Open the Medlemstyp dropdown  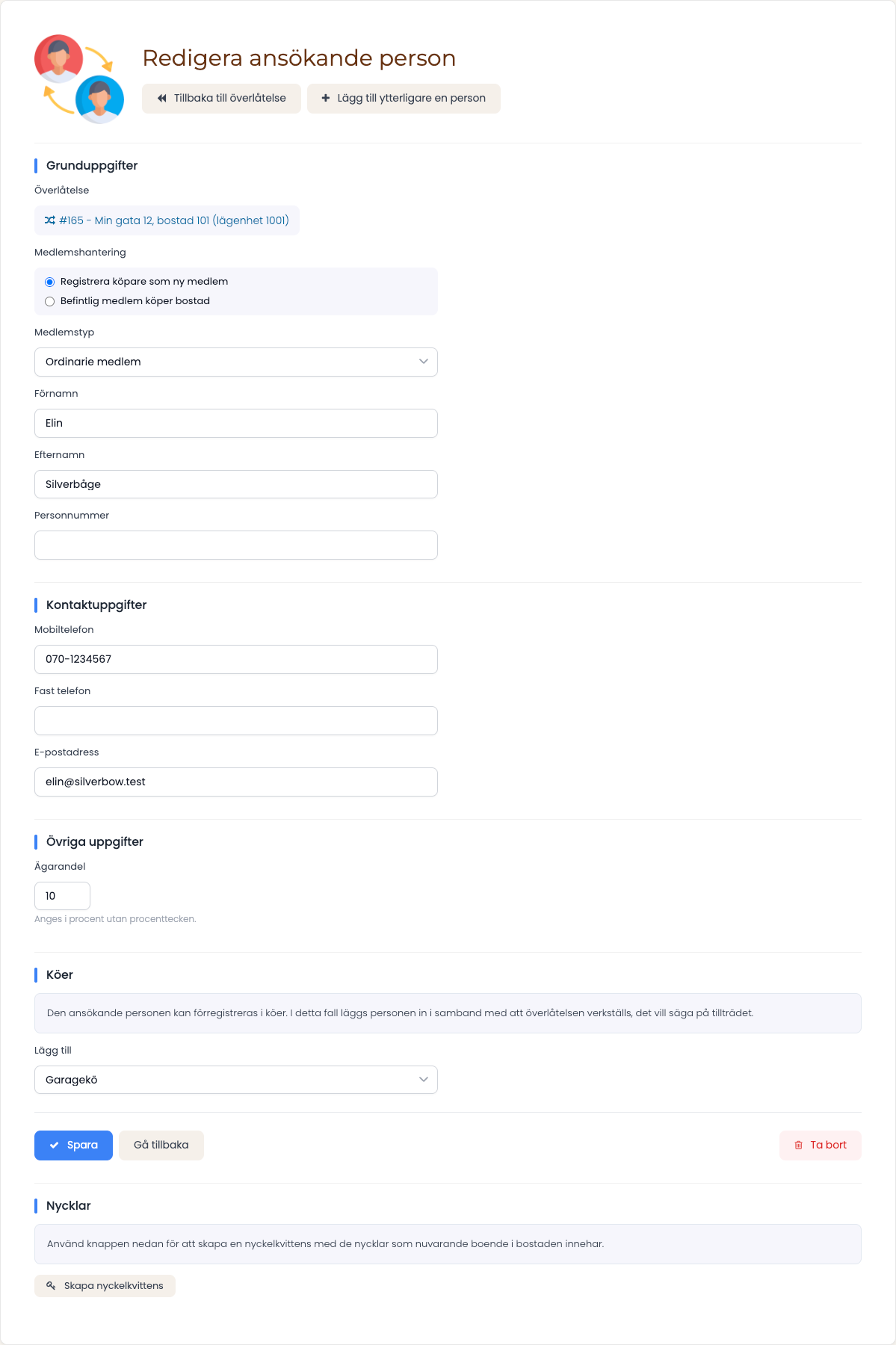pyautogui.click(x=236, y=362)
